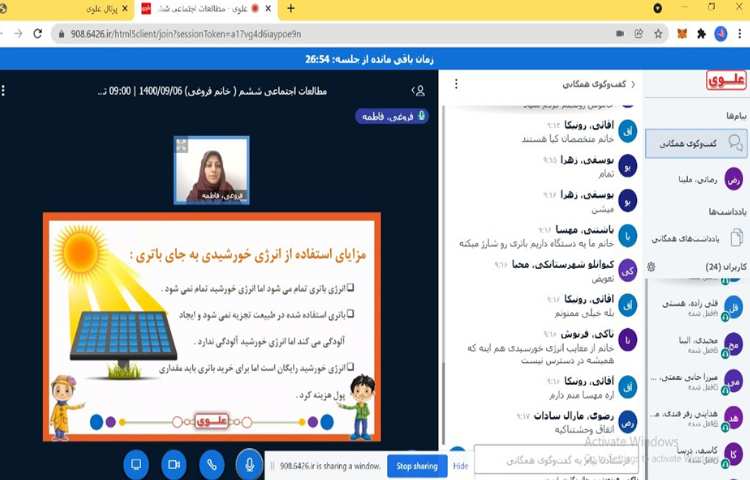This screenshot has height=480, width=750.
Task: Open the MetaMask fox extension
Action: 682,33
